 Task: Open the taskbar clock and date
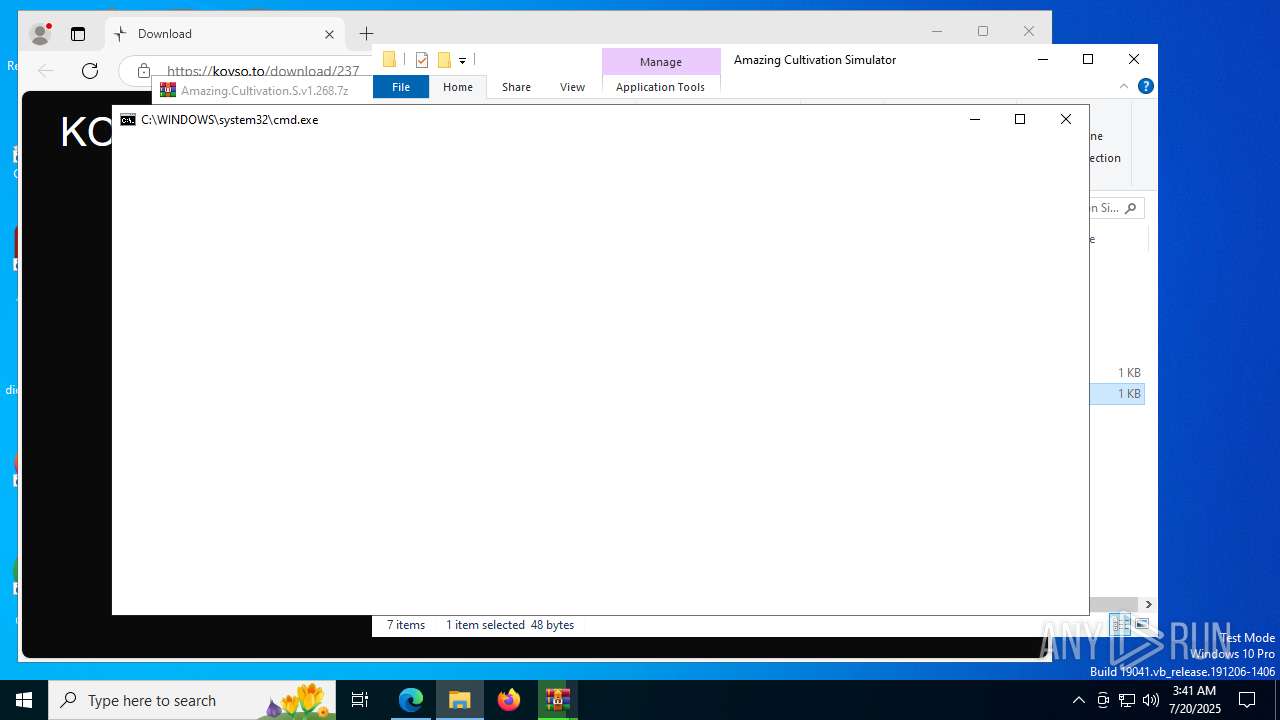tap(1194, 700)
